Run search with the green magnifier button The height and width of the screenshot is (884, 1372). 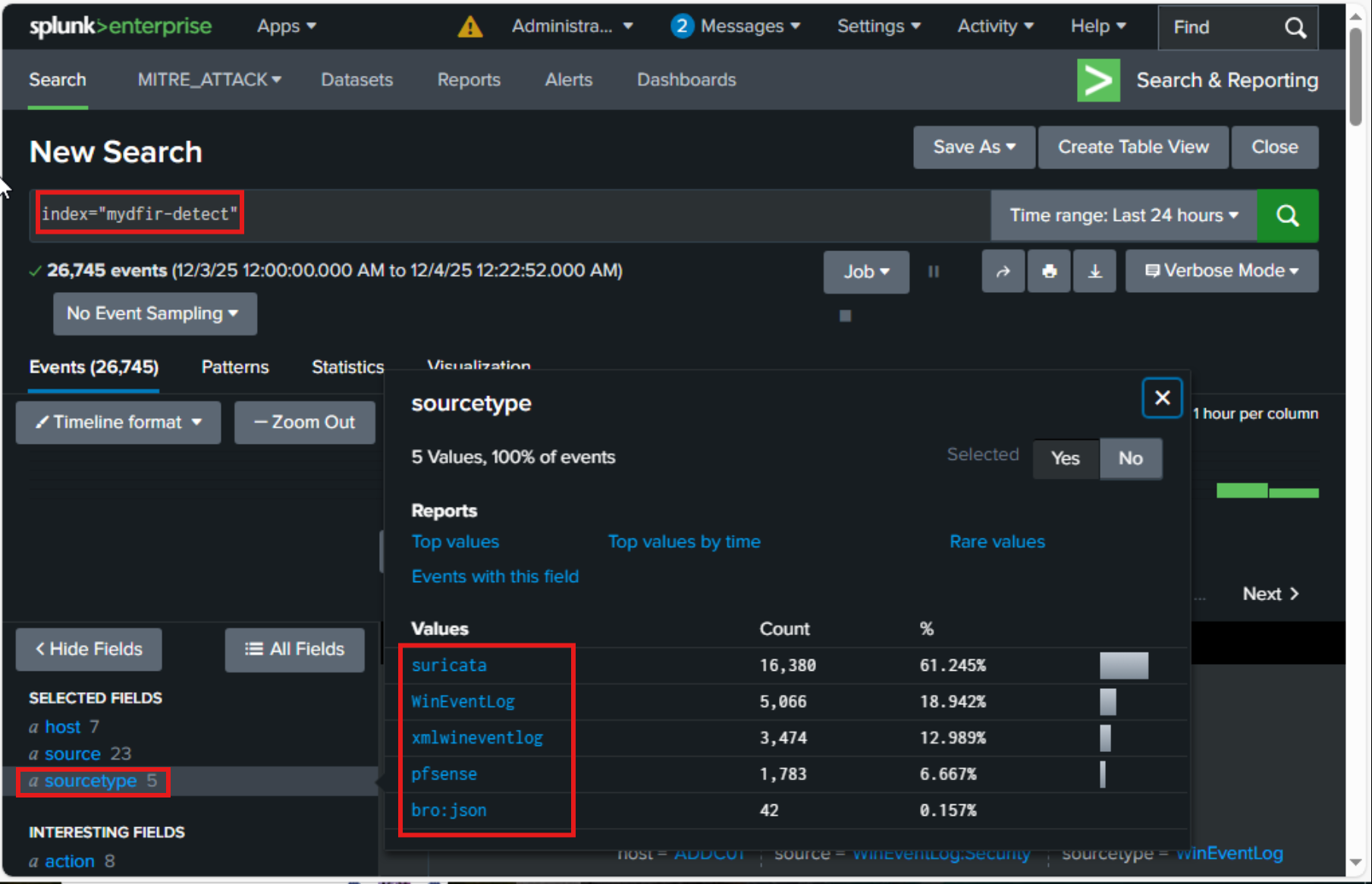tap(1287, 215)
